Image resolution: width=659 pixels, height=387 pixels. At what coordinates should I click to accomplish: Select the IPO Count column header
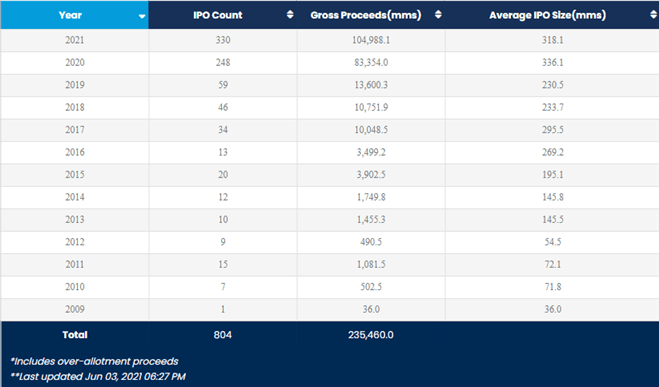pos(223,15)
